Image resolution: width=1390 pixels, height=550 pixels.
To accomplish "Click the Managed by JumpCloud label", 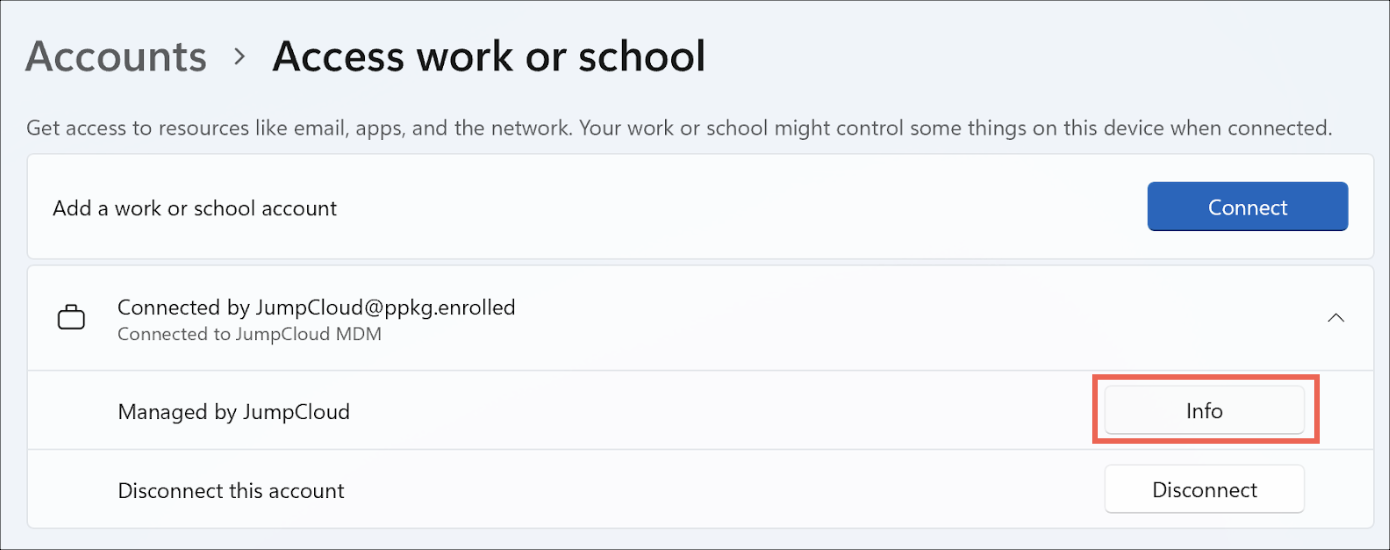I will [234, 411].
